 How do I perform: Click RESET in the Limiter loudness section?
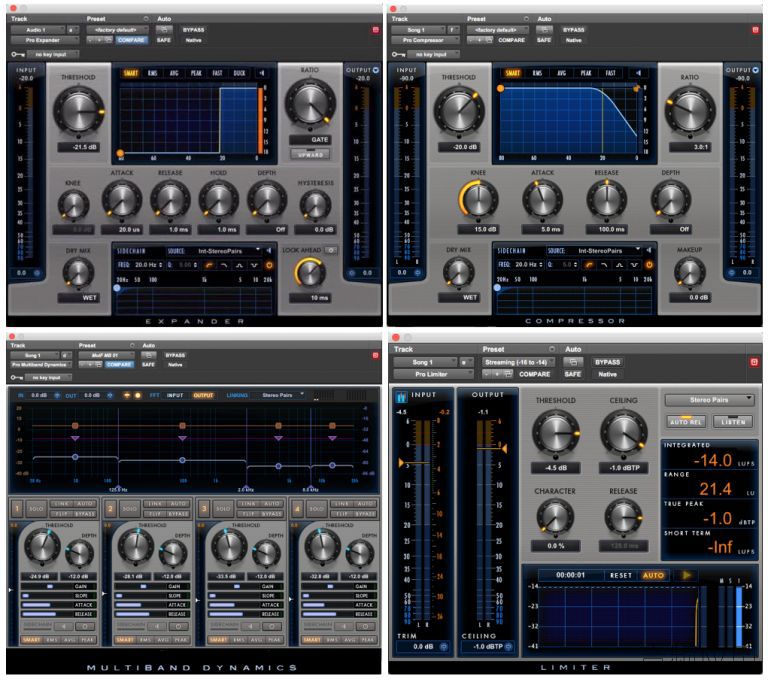[620, 575]
